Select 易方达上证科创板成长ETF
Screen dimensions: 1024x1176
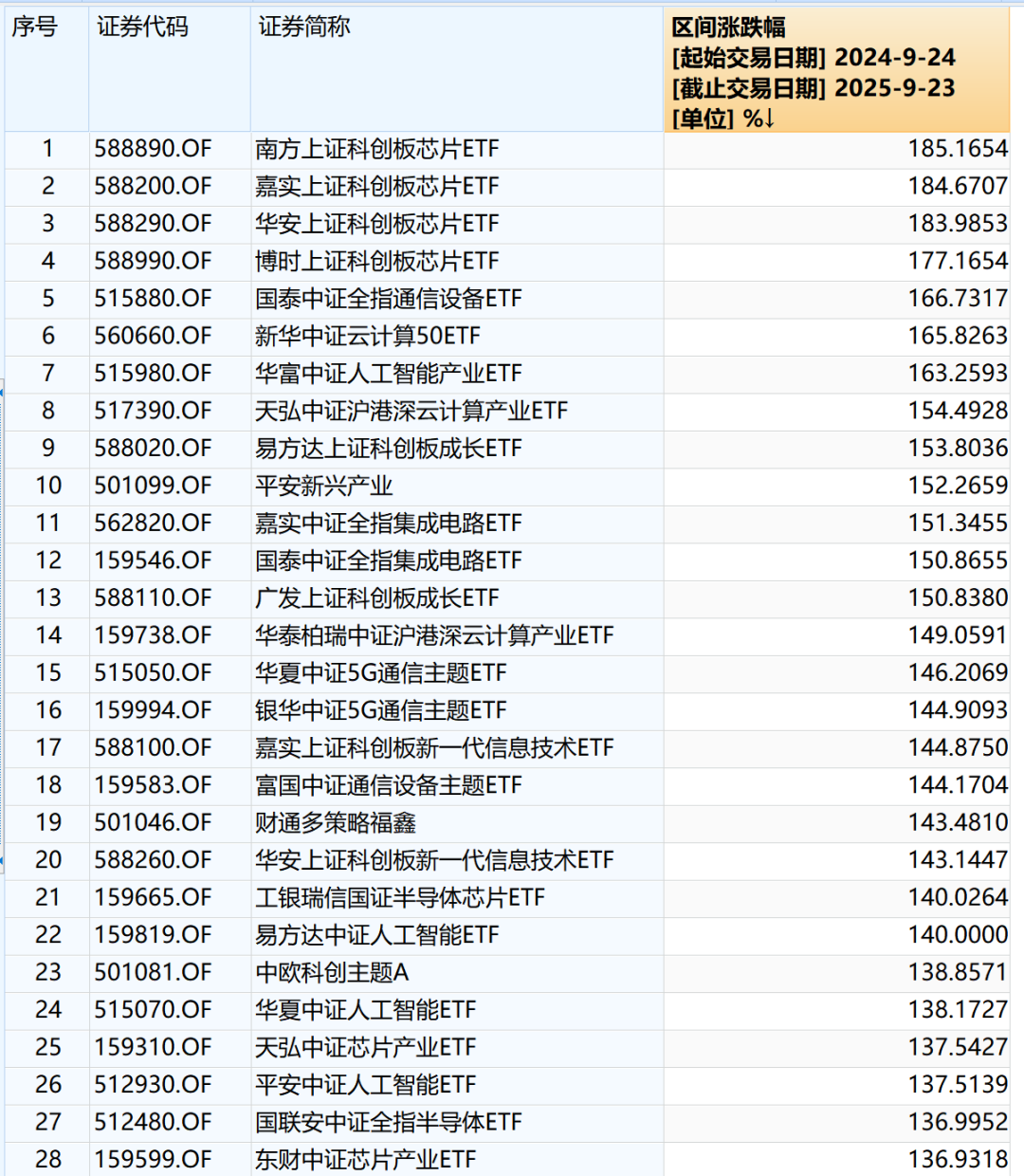coord(389,449)
